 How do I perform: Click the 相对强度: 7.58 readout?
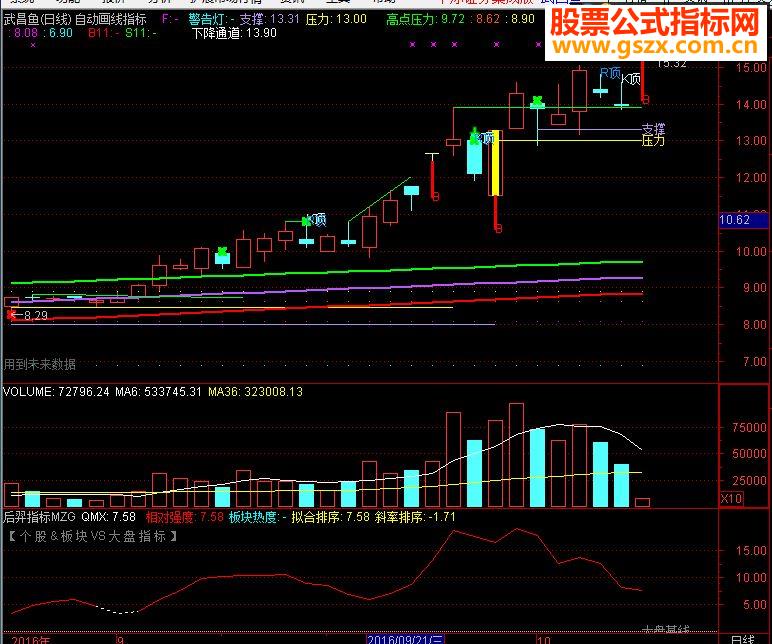pos(185,517)
